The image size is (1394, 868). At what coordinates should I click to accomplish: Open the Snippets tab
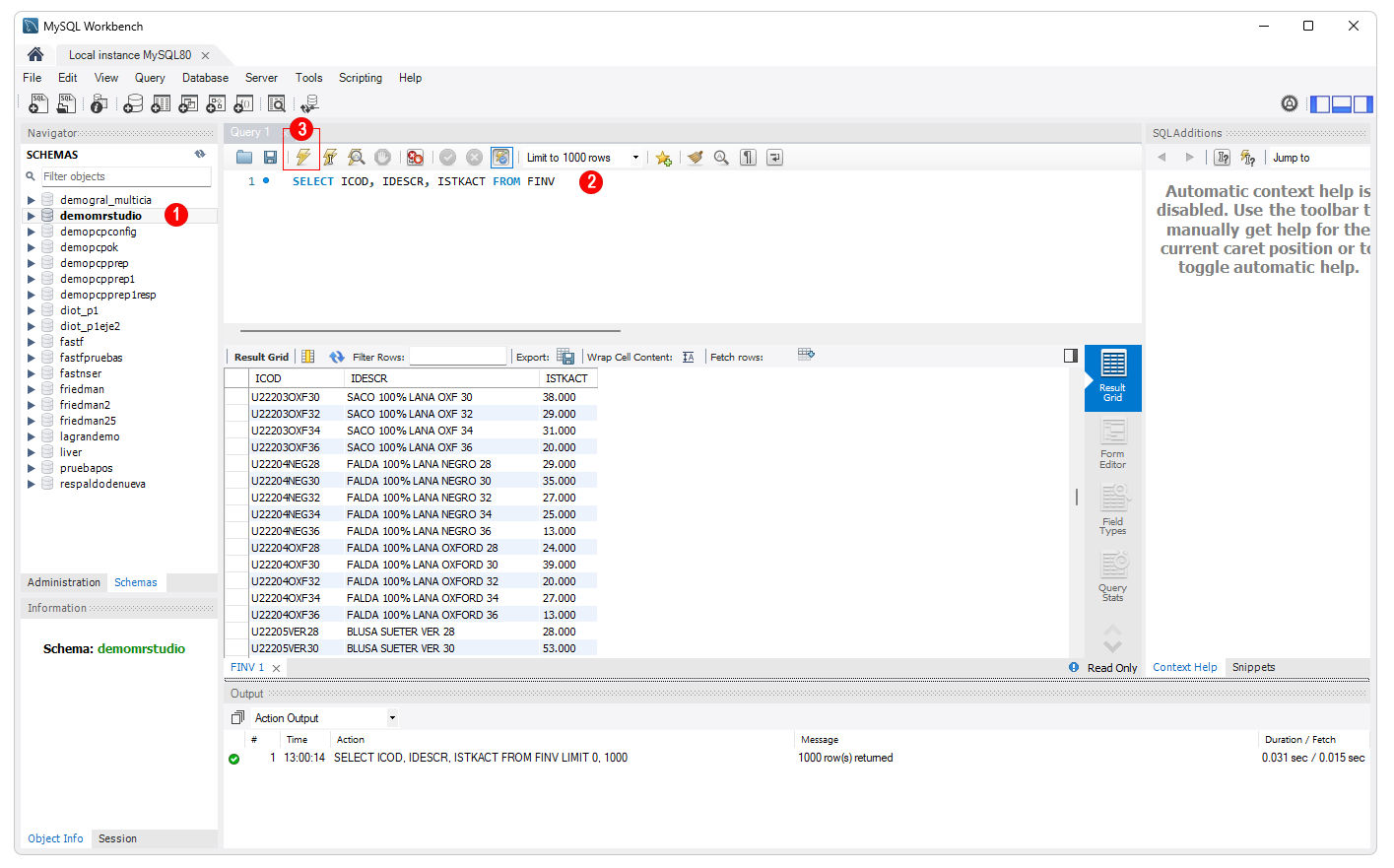[x=1253, y=667]
